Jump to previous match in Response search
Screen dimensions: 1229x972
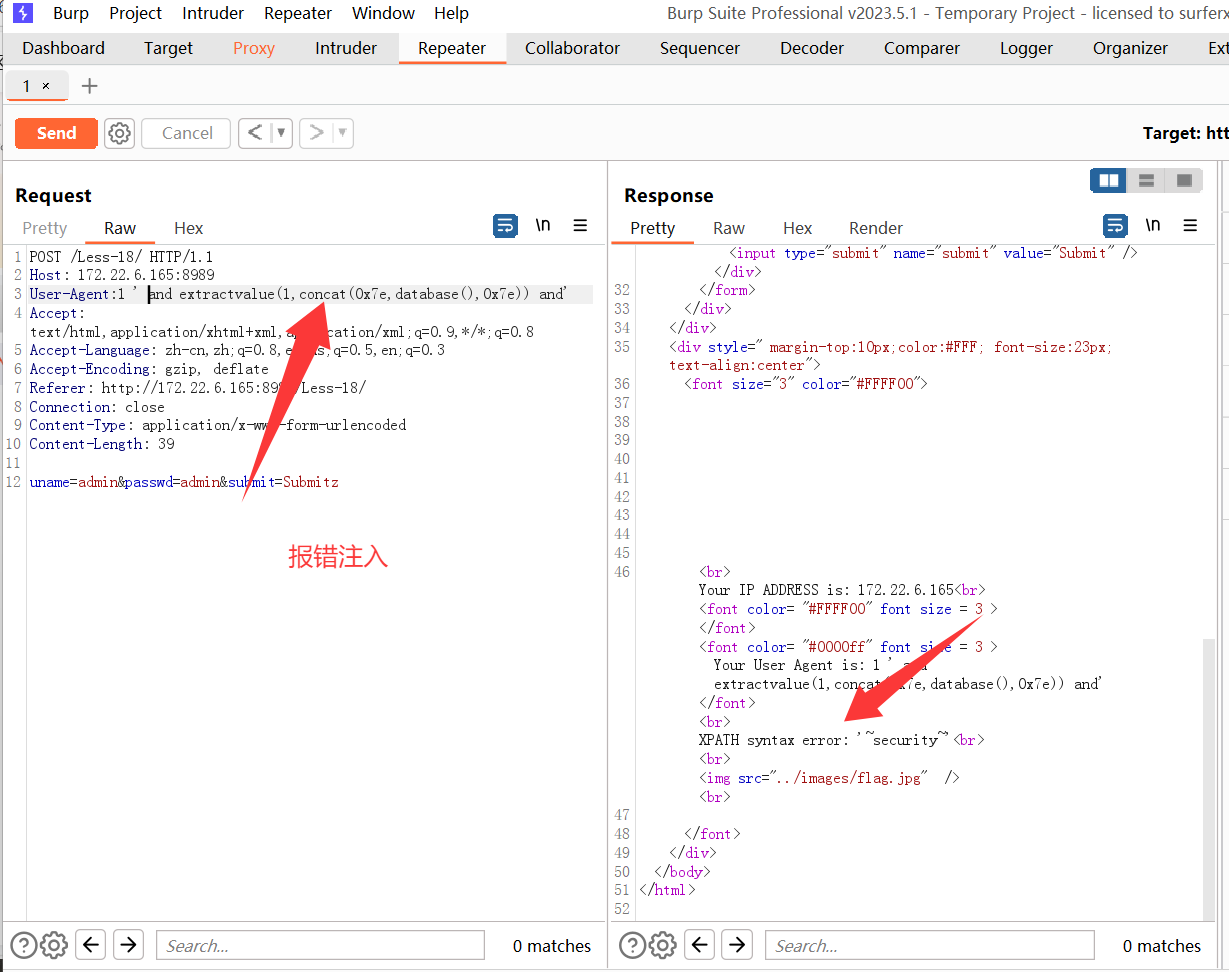(x=701, y=944)
